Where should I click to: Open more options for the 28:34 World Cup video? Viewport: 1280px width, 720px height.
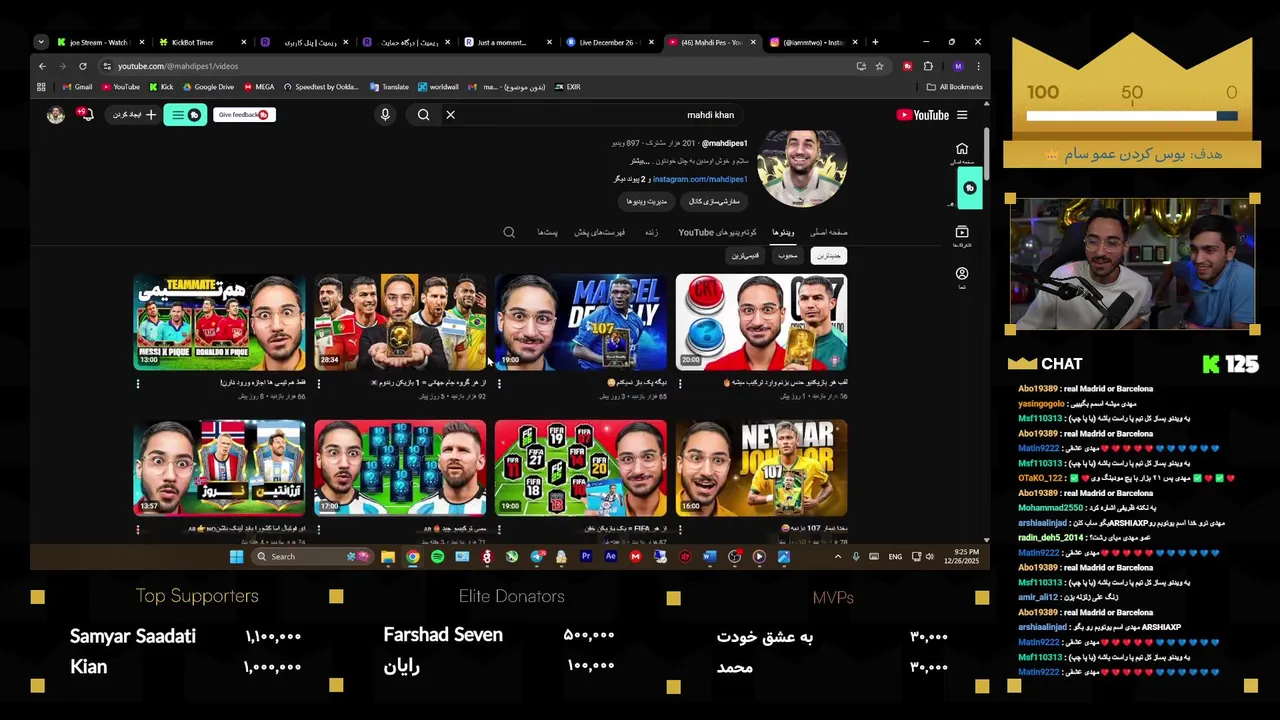coord(319,384)
